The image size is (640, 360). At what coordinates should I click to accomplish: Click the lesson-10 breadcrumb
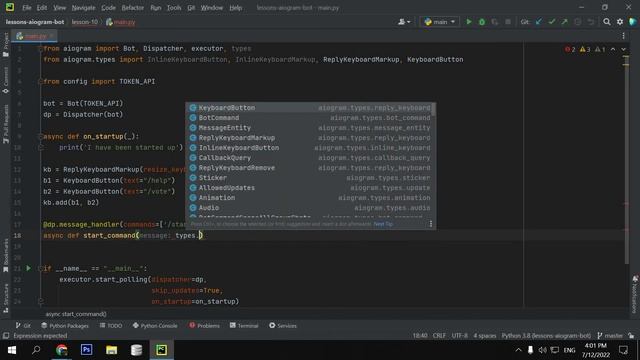[x=84, y=22]
